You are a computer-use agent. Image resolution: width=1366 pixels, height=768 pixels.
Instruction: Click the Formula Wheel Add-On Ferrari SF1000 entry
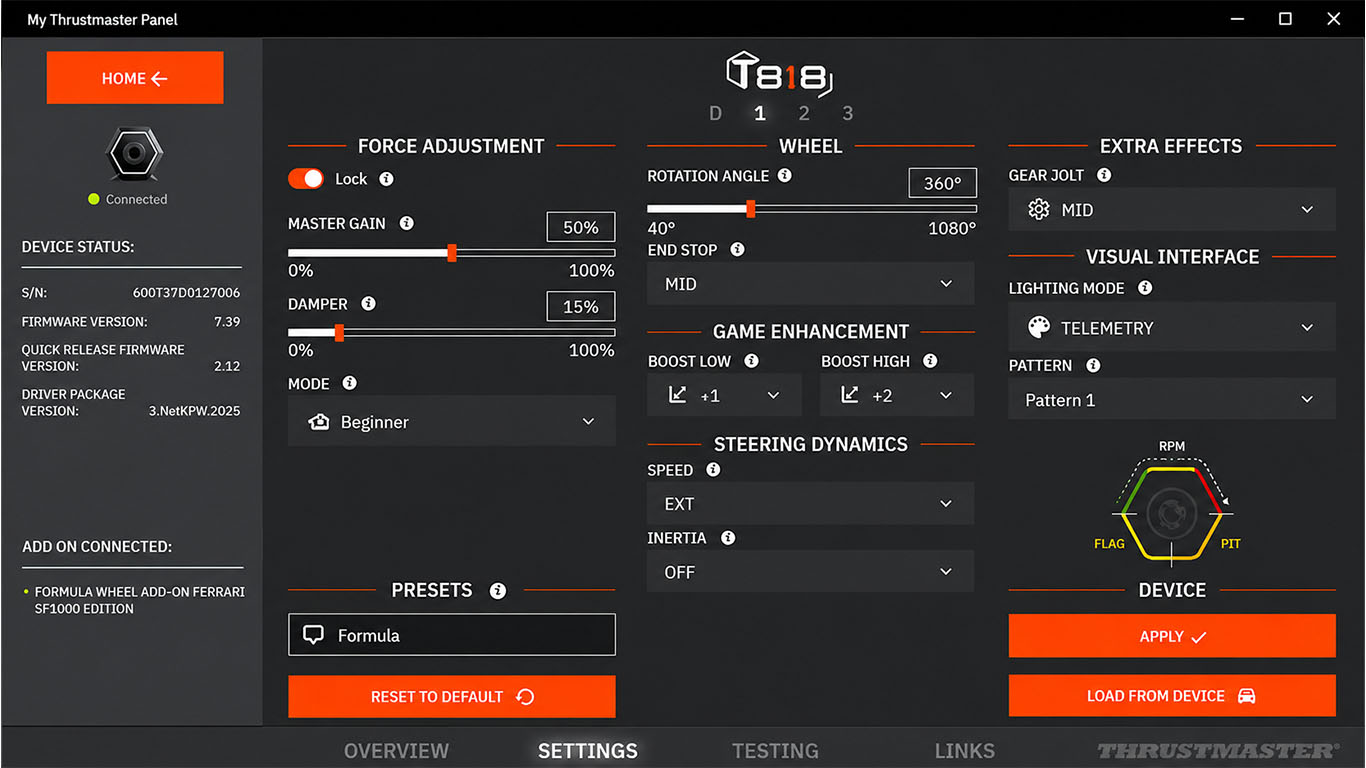(x=139, y=600)
